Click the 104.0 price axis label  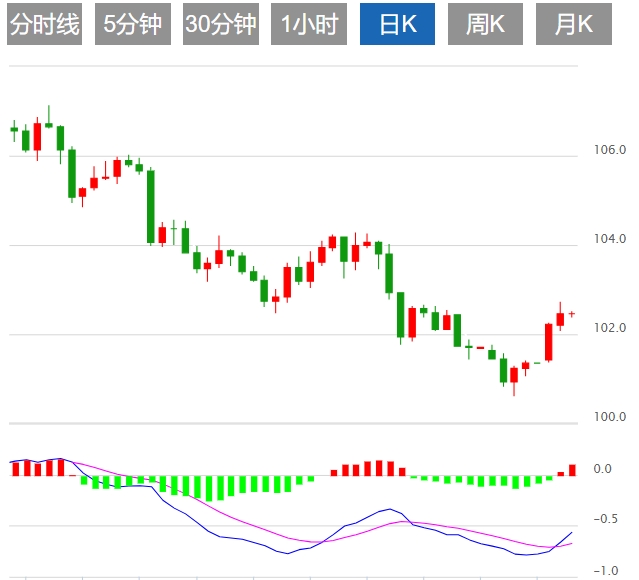point(609,239)
